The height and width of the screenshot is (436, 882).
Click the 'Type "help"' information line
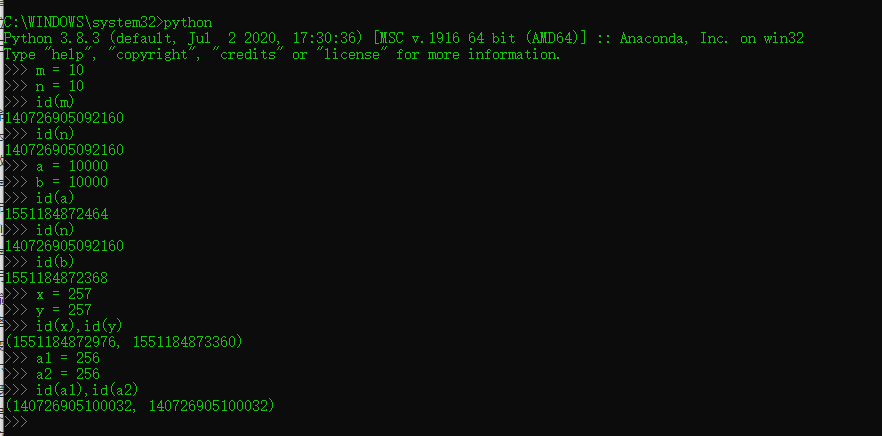click(x=282, y=55)
